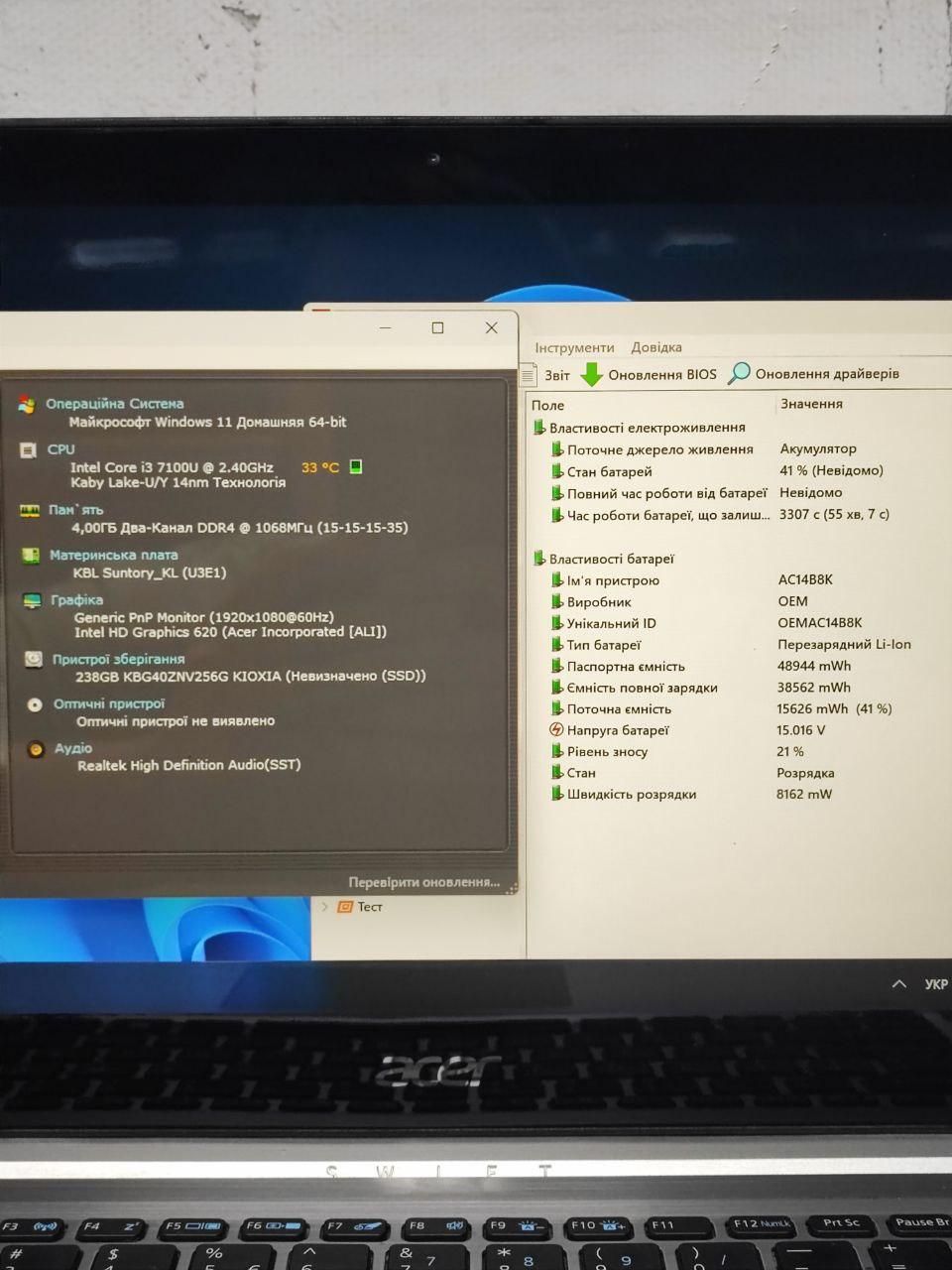952x1270 pixels.
Task: Click the CPU chip icon in Speccy
Action: click(x=28, y=450)
